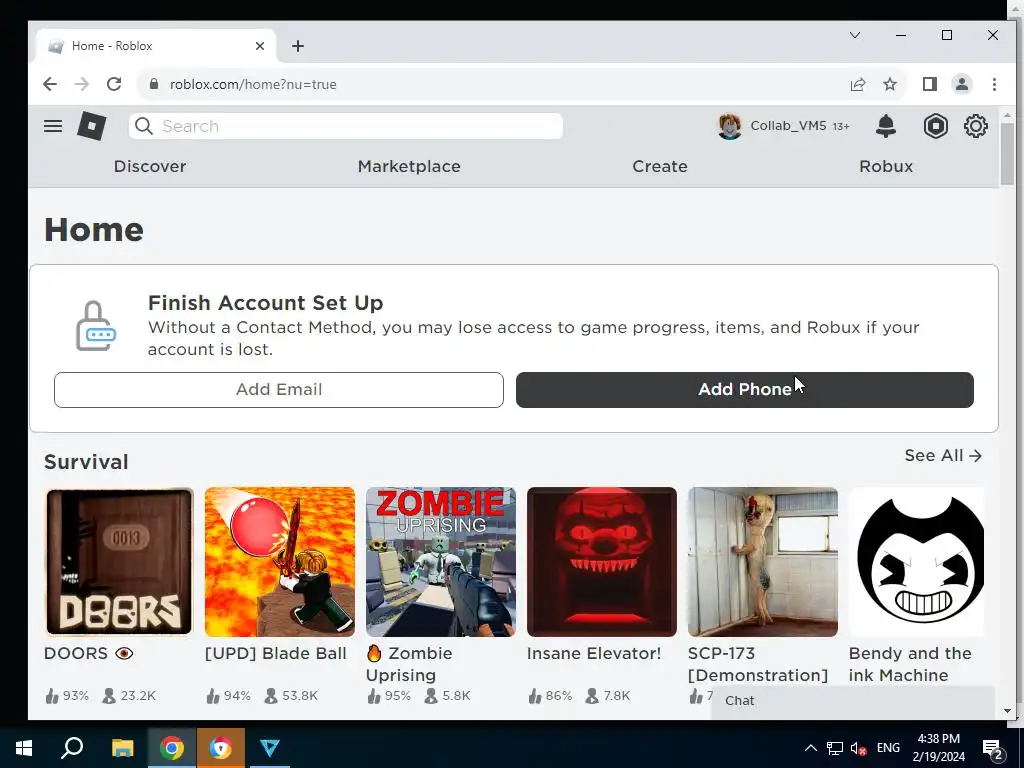Screen dimensions: 1024x768
Task: Switch the ENG input language
Action: 888,748
